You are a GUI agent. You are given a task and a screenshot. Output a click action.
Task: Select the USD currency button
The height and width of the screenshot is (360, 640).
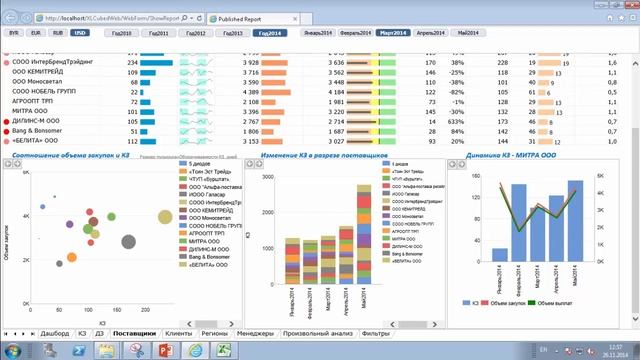click(x=80, y=33)
